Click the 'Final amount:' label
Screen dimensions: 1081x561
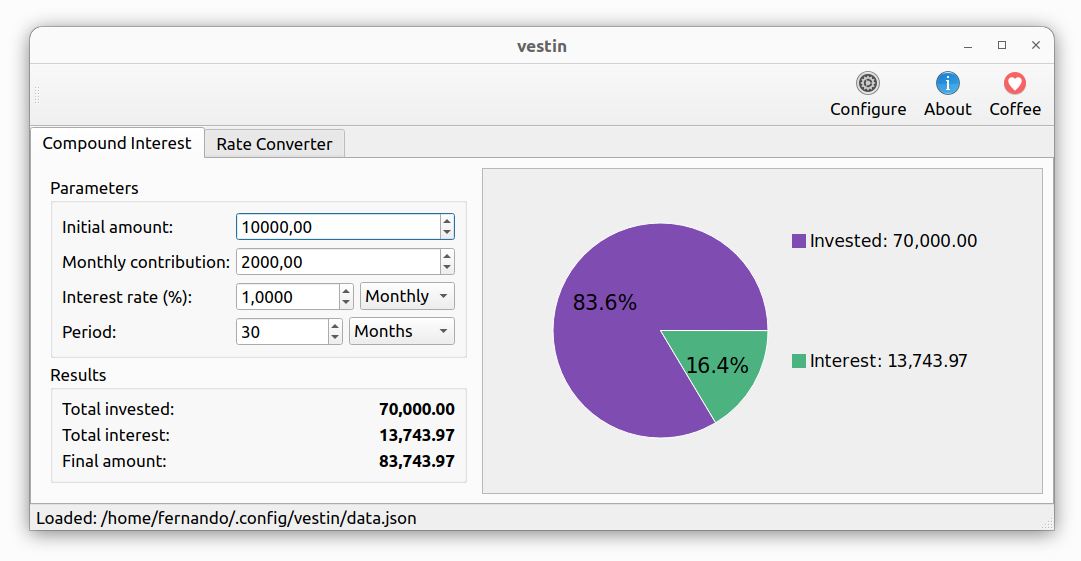click(x=114, y=462)
